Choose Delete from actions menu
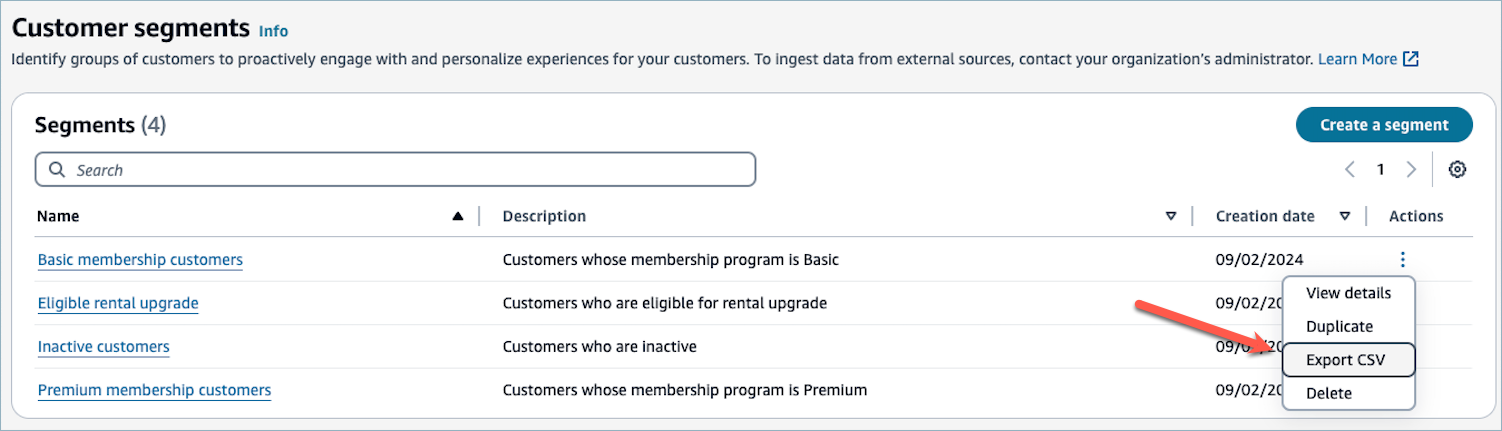1502x431 pixels. click(1329, 393)
